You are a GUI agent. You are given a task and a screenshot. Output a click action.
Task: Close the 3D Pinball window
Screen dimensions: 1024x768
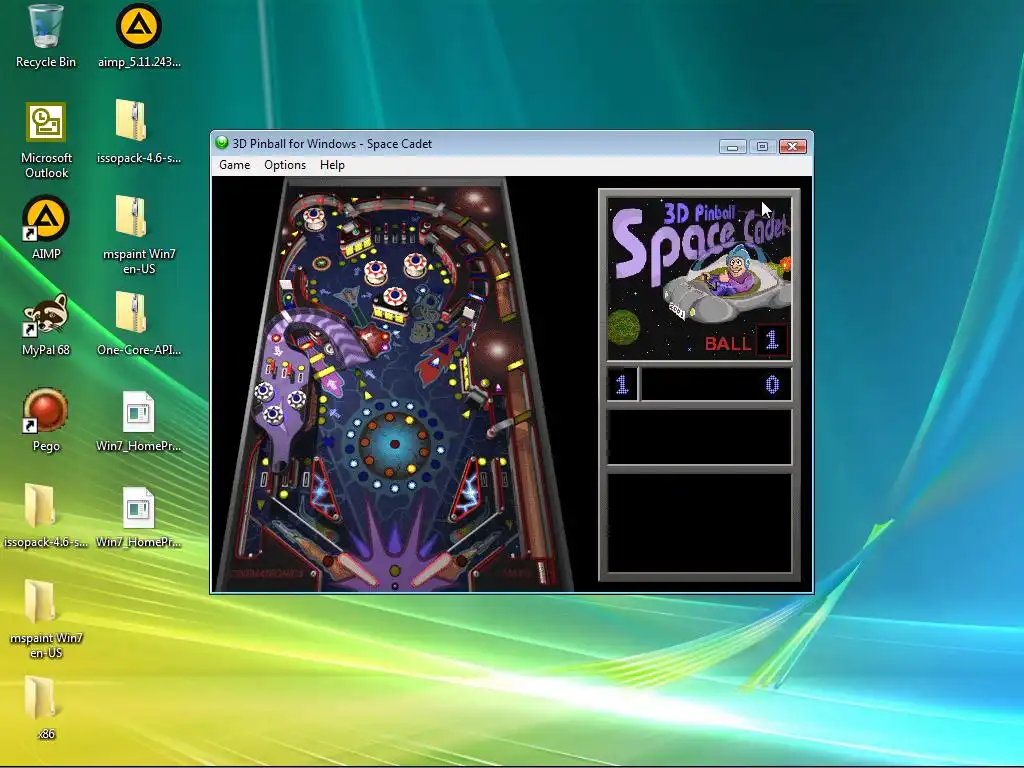point(792,146)
